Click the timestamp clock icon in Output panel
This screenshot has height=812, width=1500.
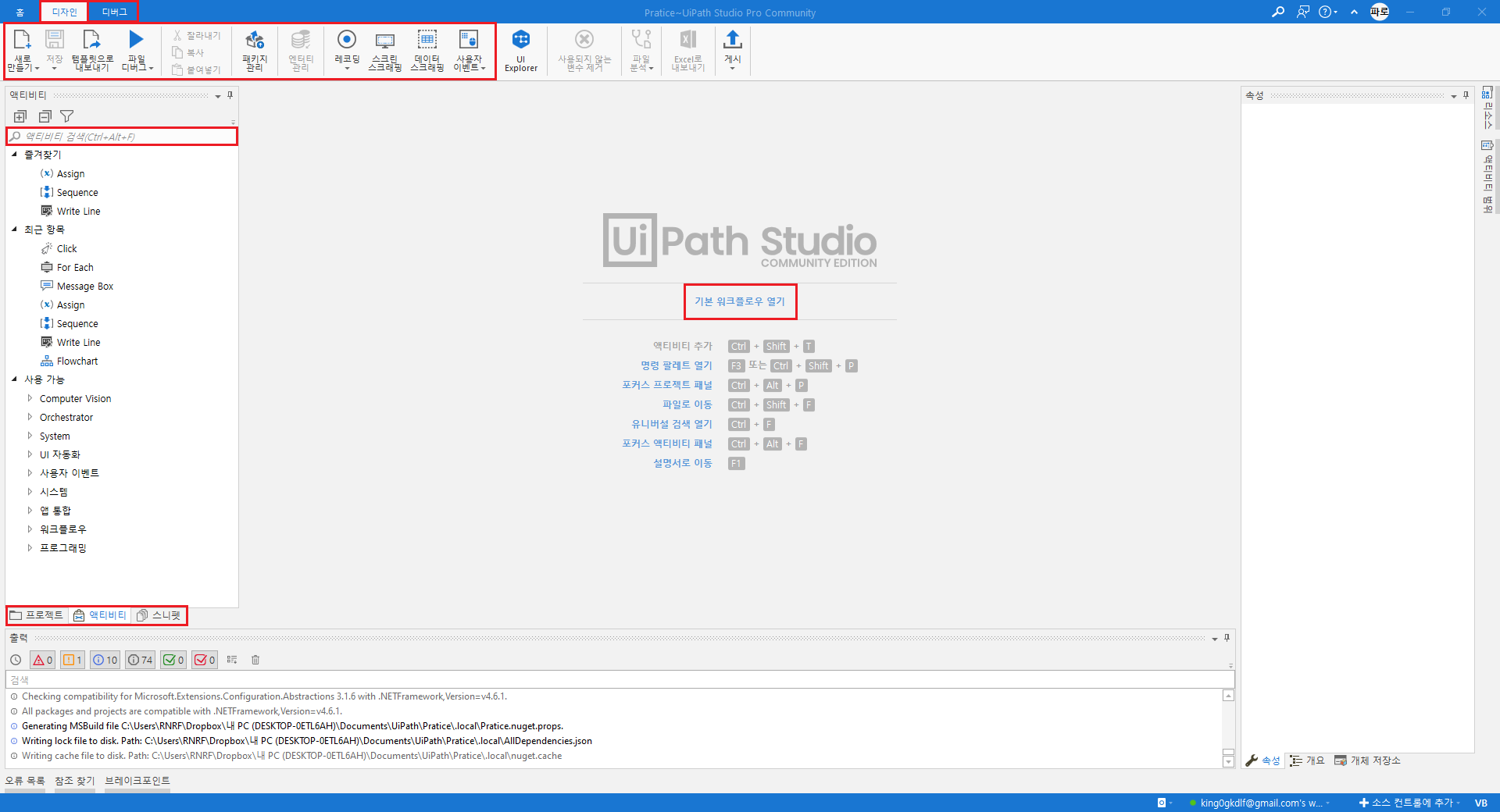[16, 660]
